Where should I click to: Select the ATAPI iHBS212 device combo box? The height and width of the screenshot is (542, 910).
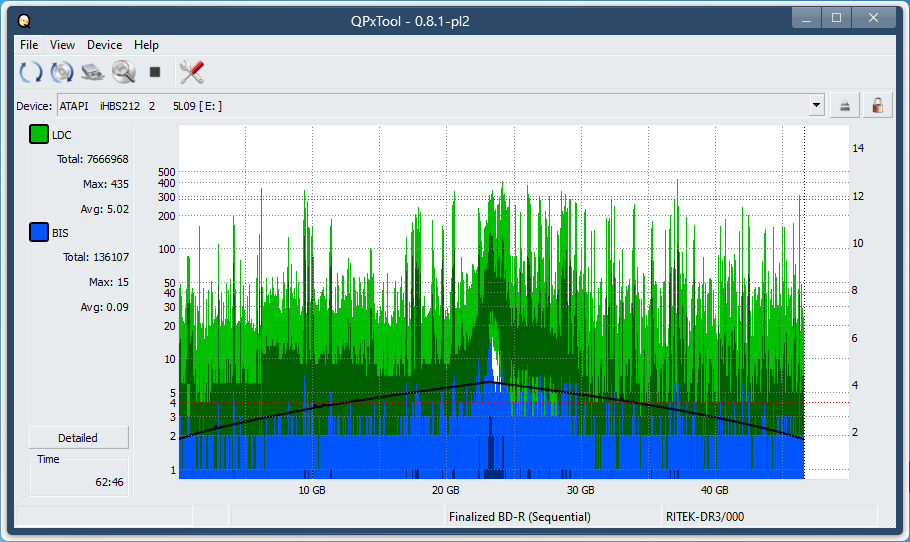pos(441,106)
